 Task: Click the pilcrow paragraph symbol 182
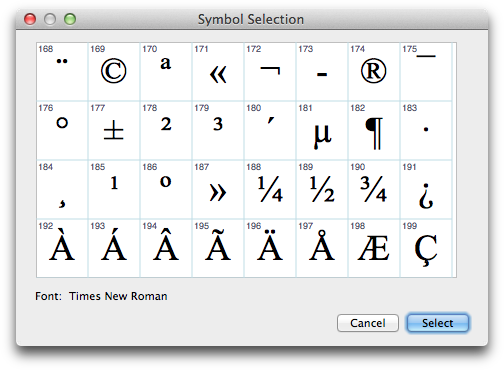(374, 131)
